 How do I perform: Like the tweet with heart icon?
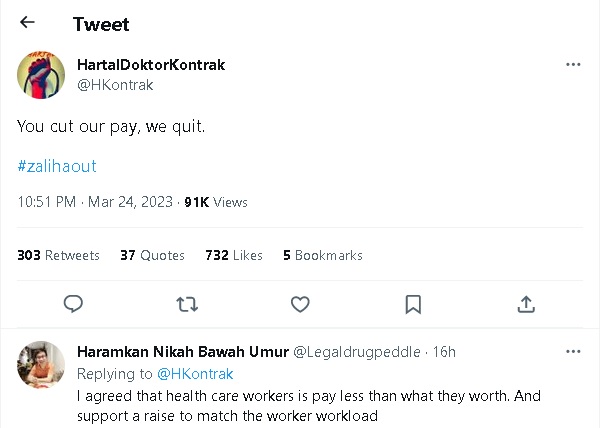point(300,303)
